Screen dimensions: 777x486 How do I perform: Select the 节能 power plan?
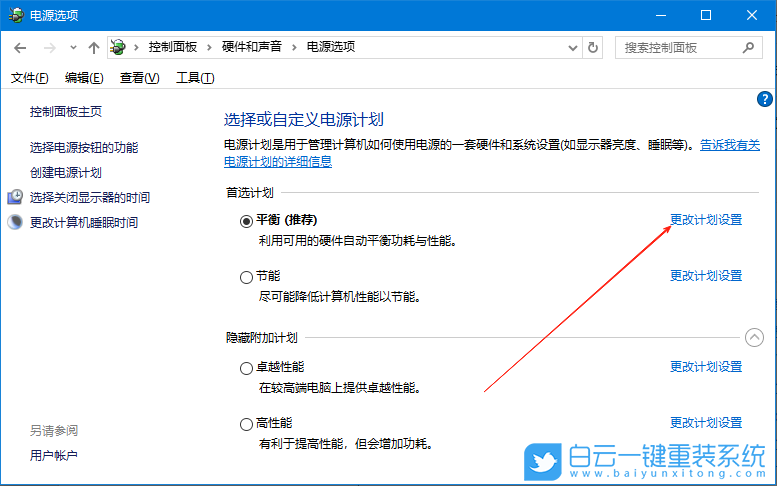pos(246,277)
